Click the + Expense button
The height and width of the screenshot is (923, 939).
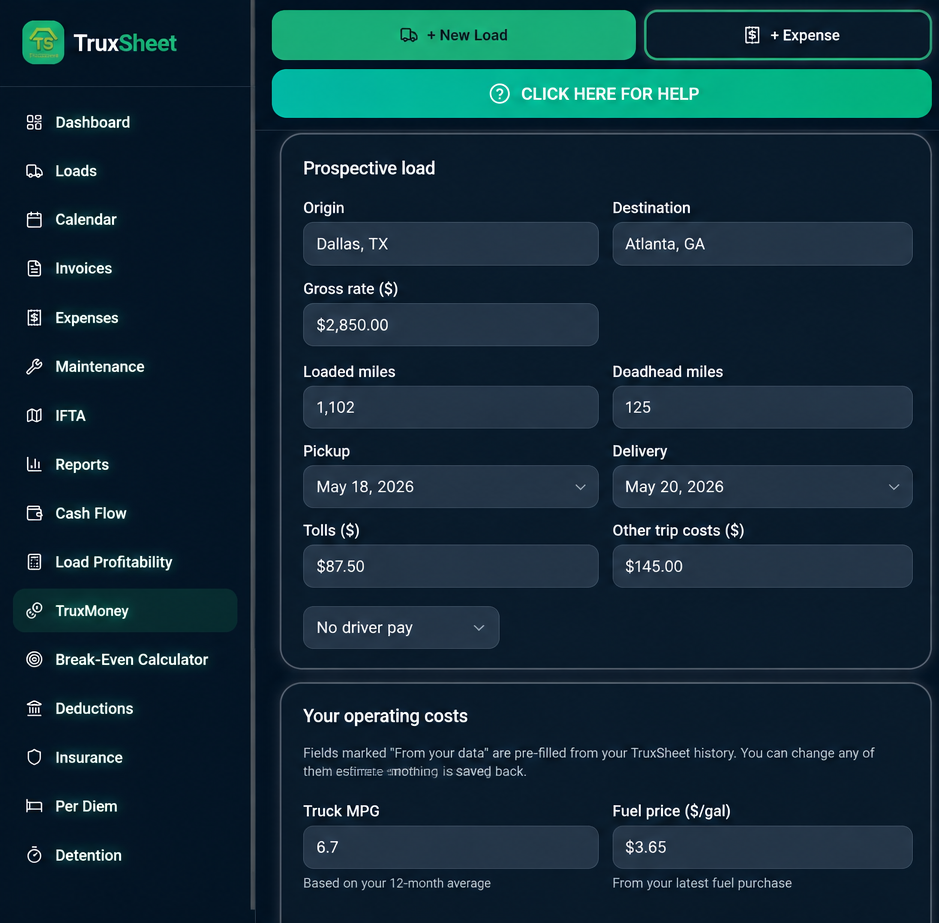click(x=787, y=35)
